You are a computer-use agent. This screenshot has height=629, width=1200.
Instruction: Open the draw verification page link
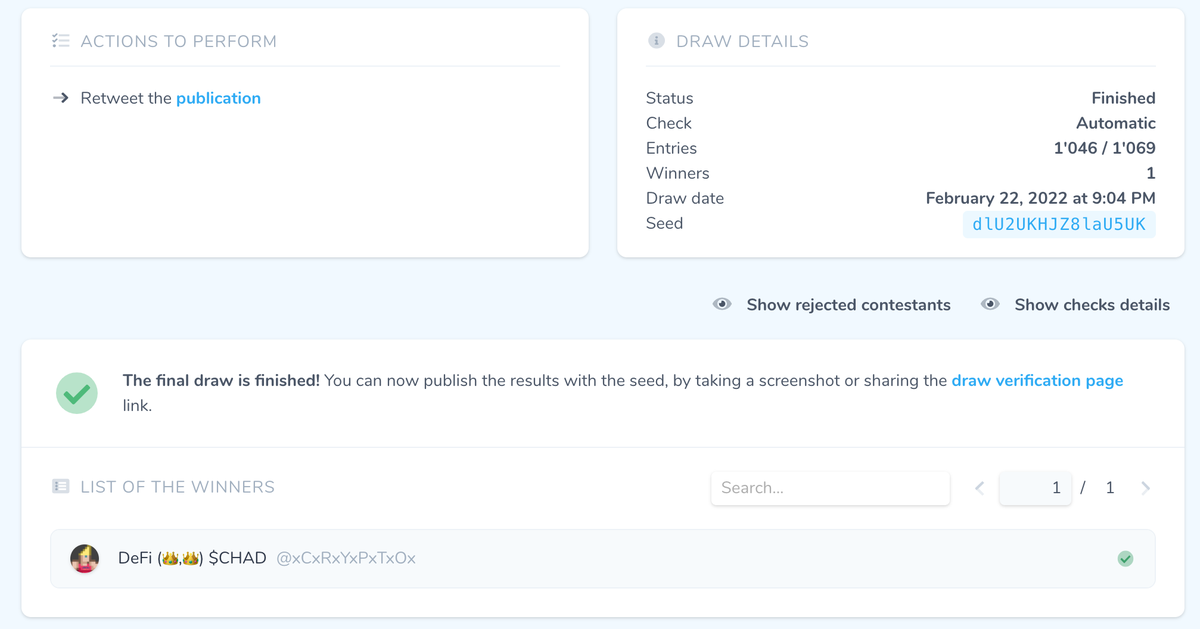[x=1037, y=380]
